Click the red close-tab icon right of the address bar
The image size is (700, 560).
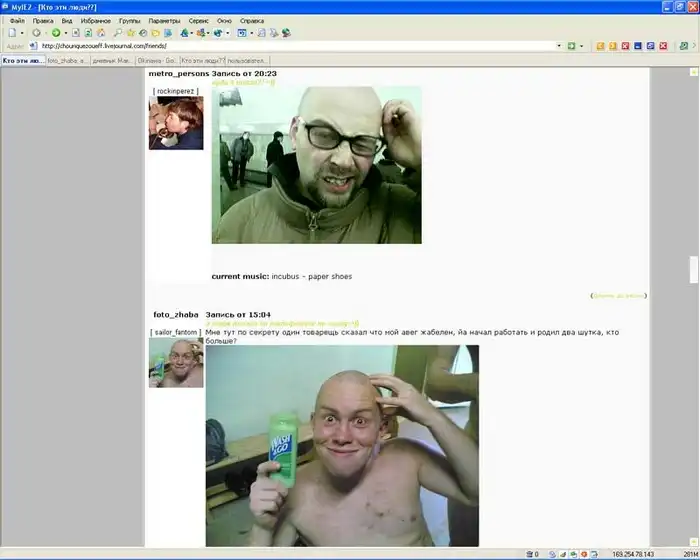click(625, 46)
